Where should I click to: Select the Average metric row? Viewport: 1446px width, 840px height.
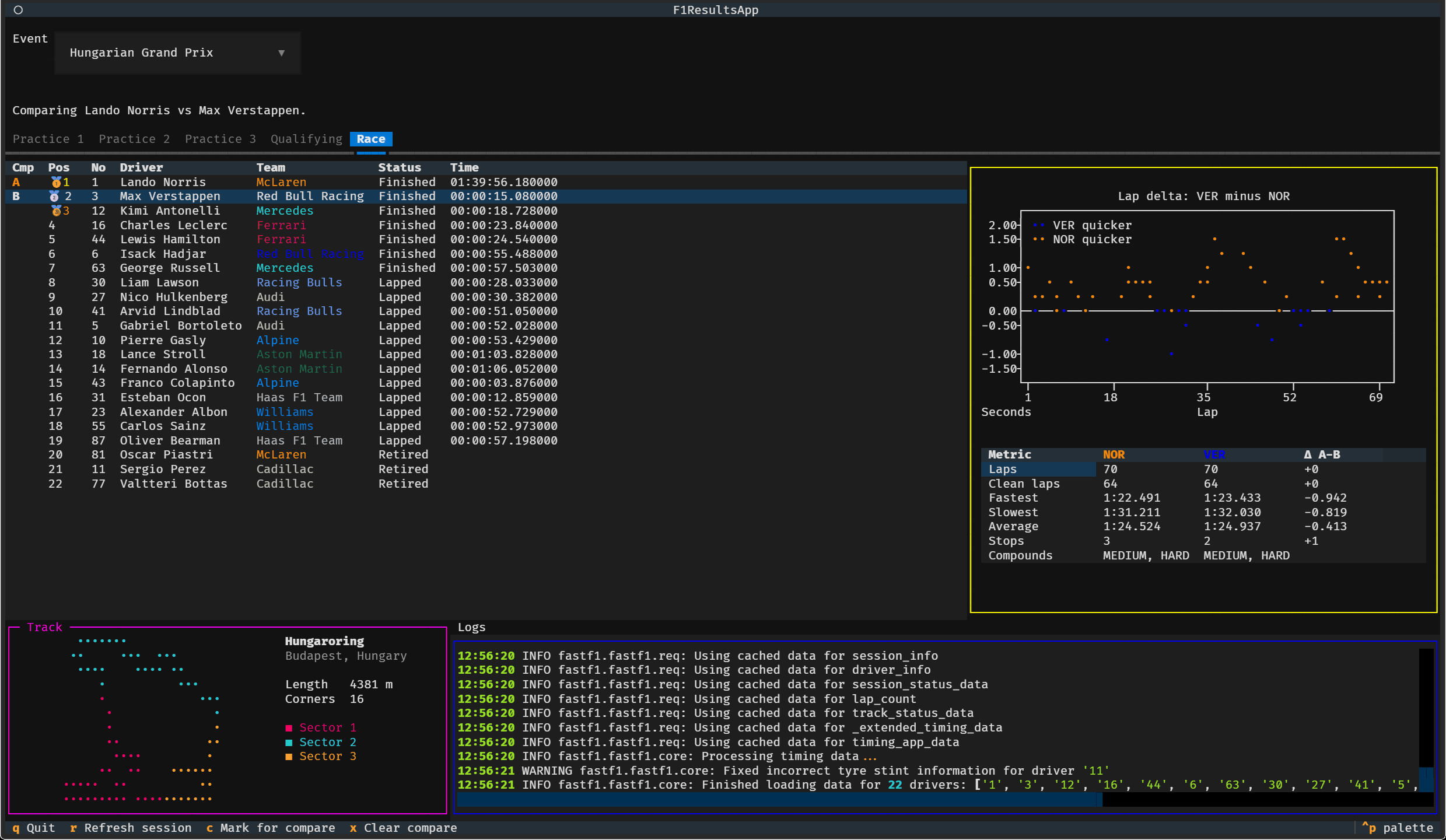[x=1203, y=526]
